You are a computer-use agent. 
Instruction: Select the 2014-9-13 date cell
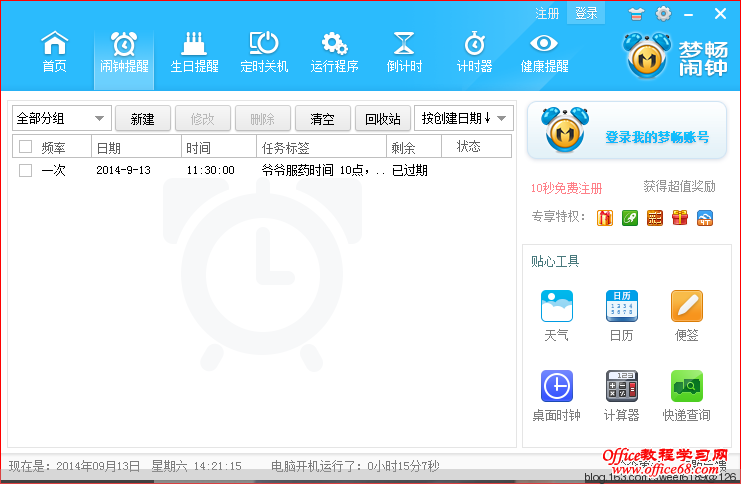123,170
